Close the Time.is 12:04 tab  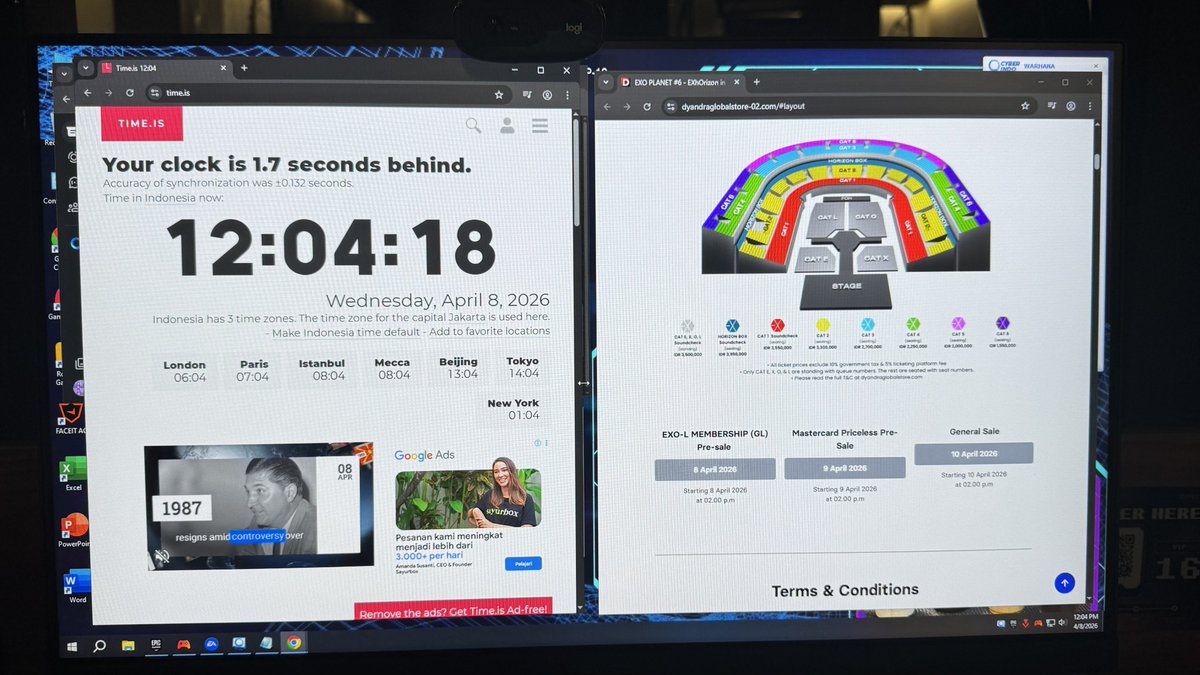pyautogui.click(x=225, y=68)
